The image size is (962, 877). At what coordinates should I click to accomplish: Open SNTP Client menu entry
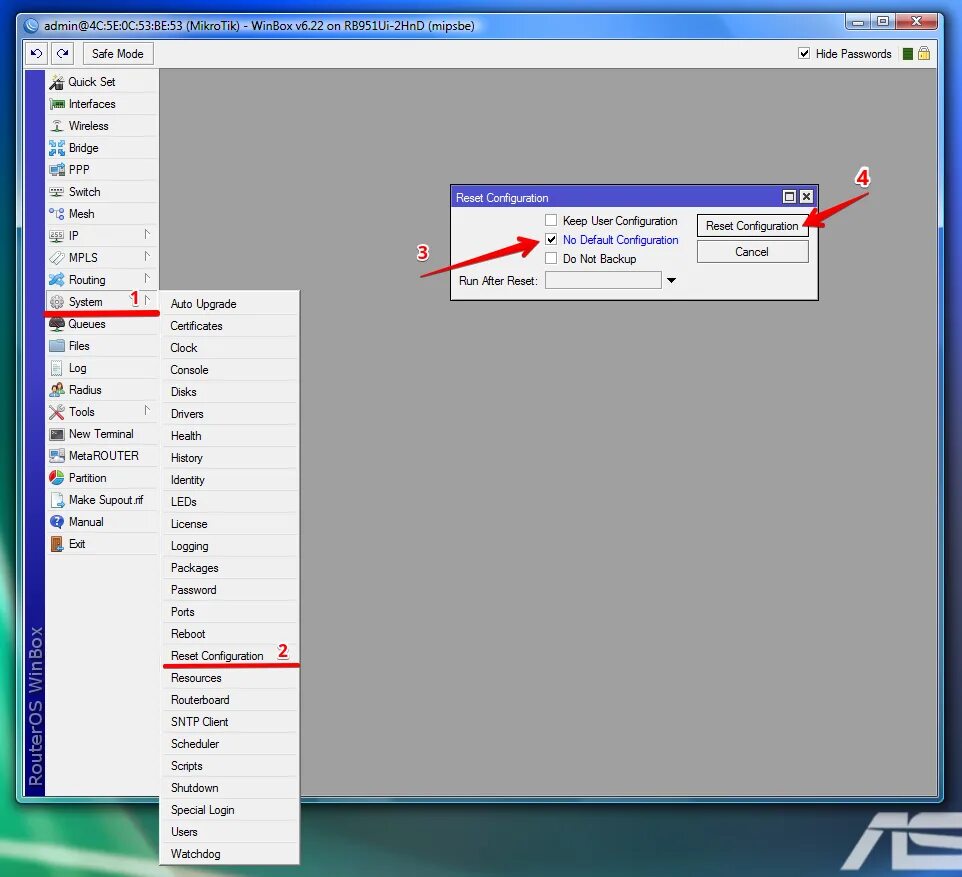[229, 722]
